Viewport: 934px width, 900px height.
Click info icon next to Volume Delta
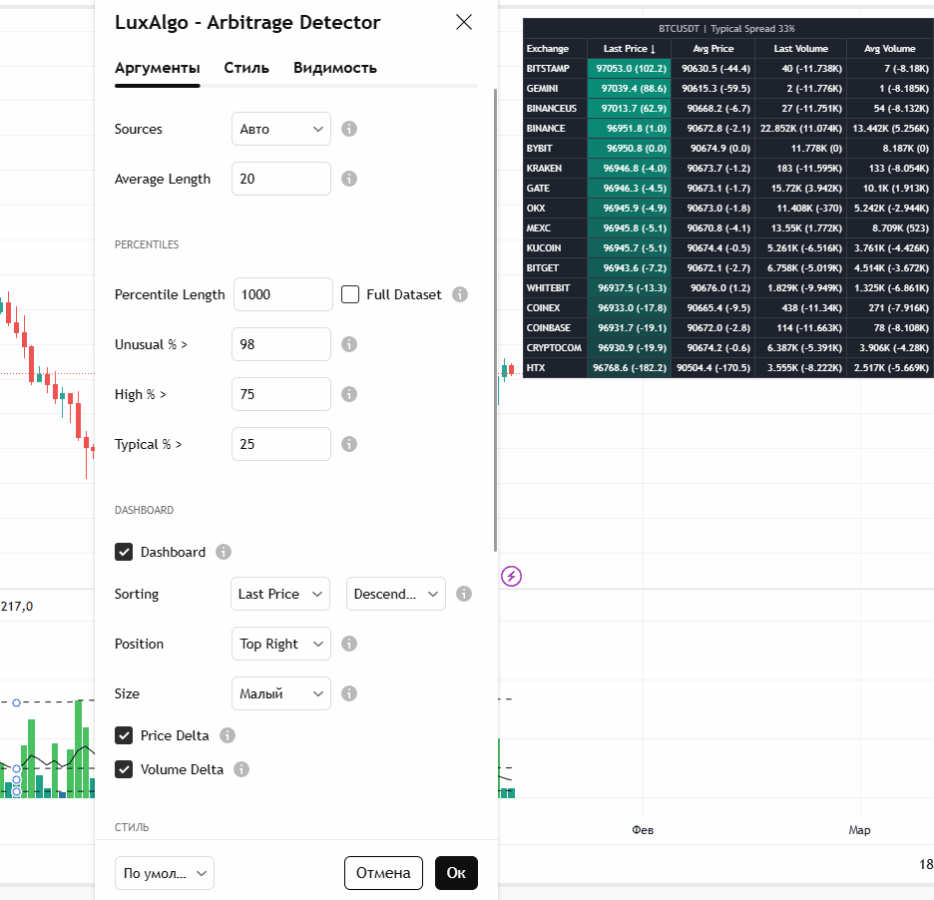click(241, 770)
